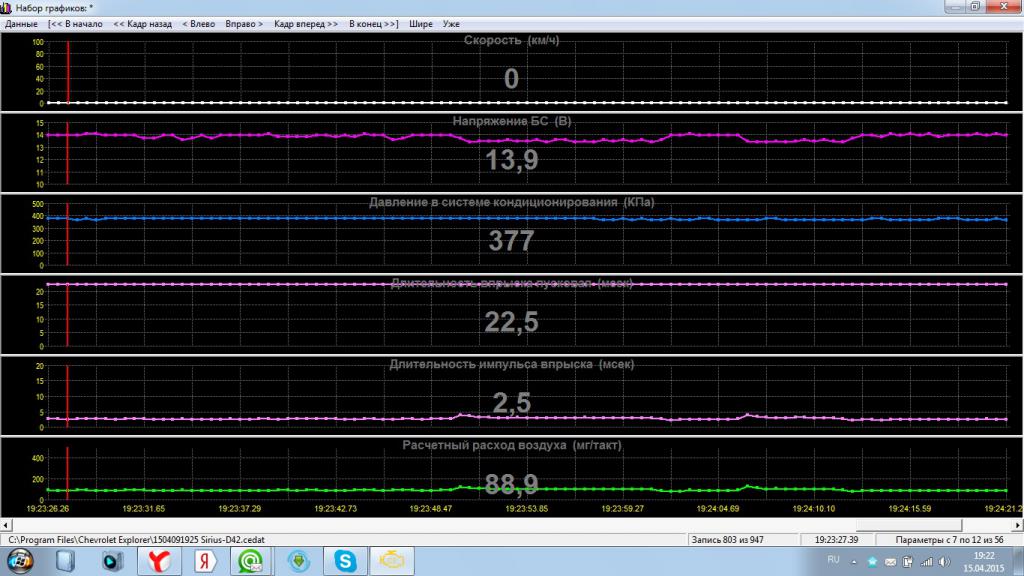This screenshot has height=576, width=1024.
Task: Switch to the Chevrolet Explorer engine icon
Action: (392, 561)
